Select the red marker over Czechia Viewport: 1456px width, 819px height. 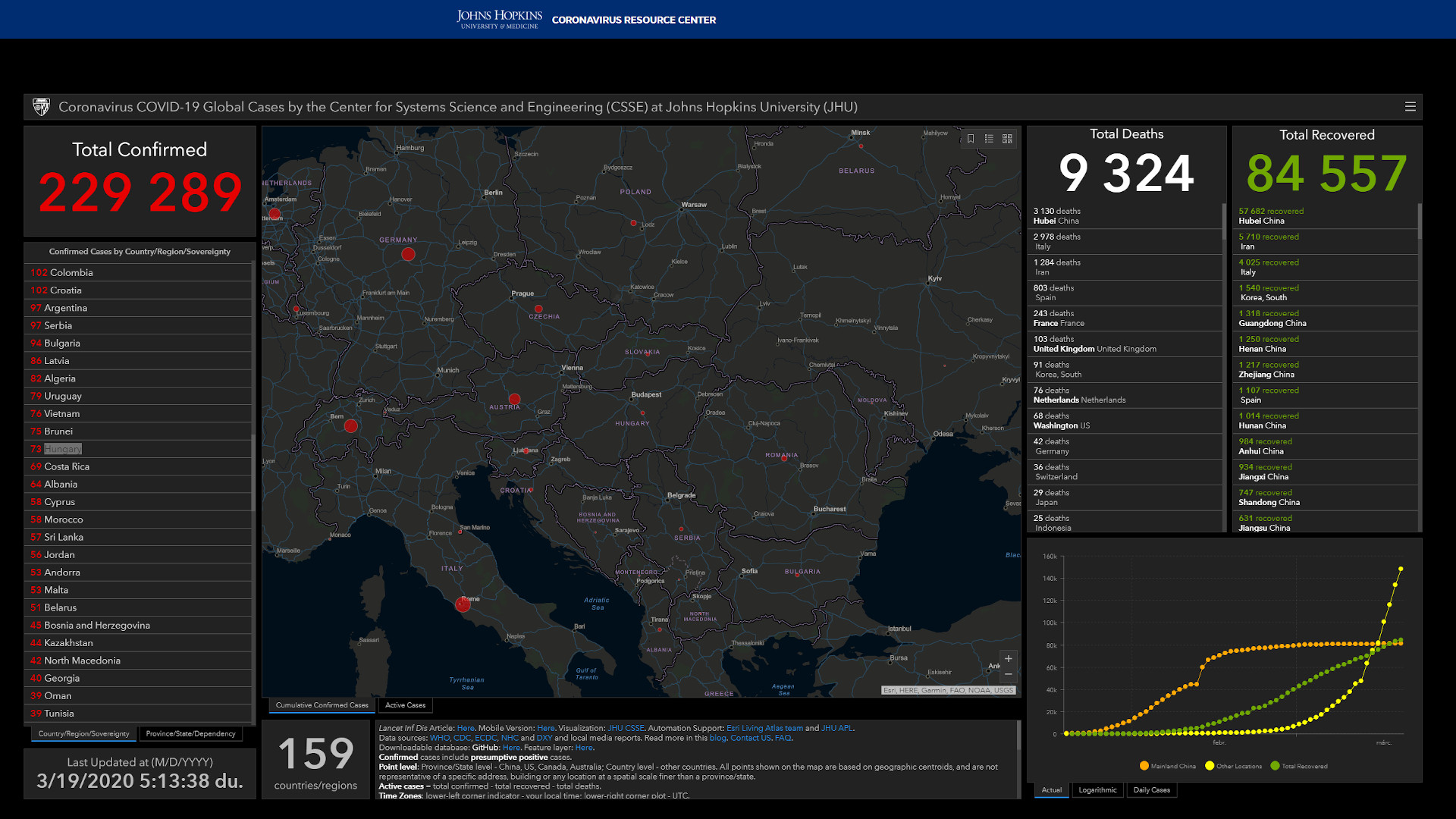(538, 309)
